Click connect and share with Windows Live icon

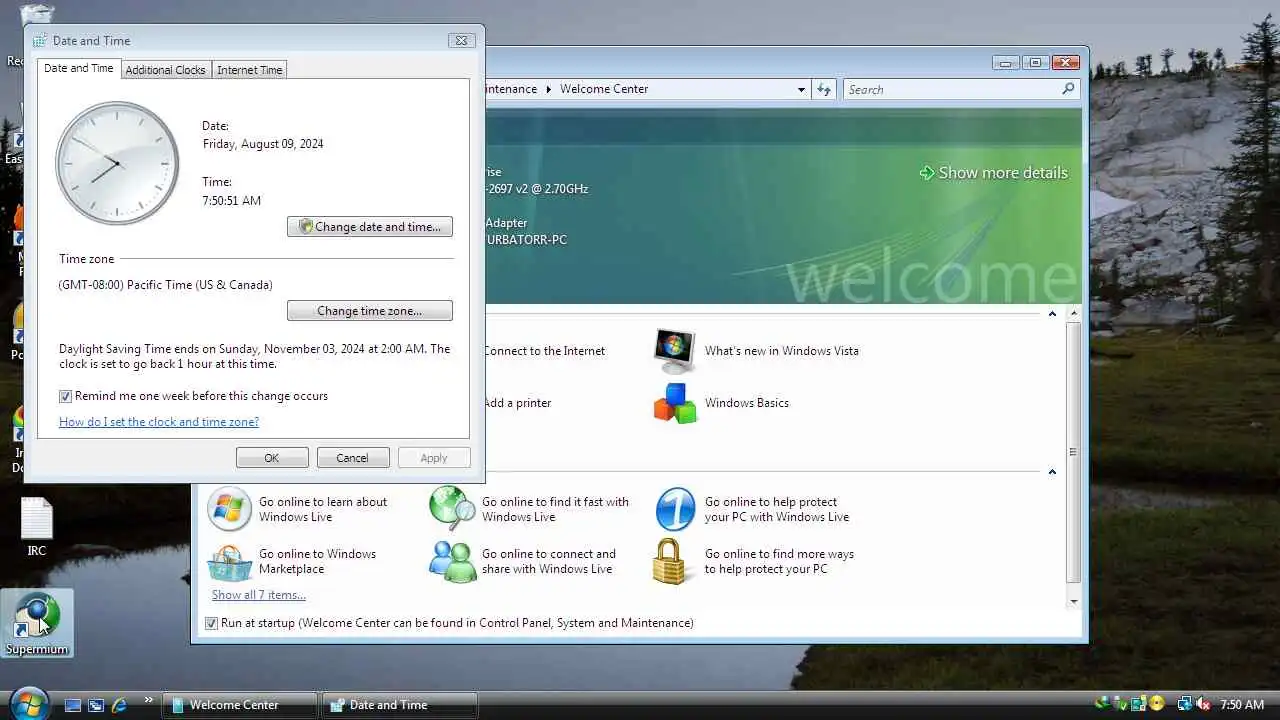pyautogui.click(x=452, y=562)
